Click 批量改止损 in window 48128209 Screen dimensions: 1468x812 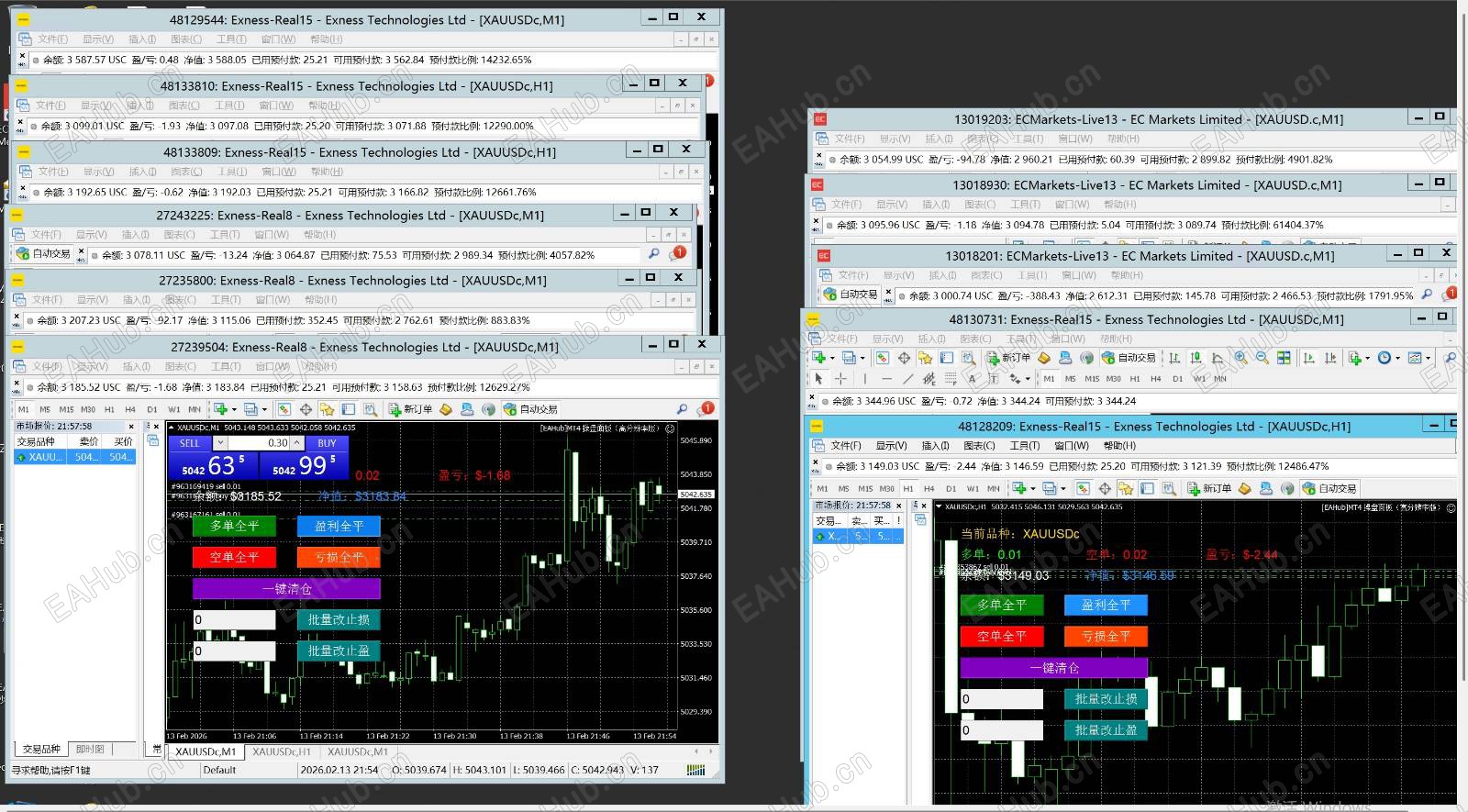pos(1106,699)
